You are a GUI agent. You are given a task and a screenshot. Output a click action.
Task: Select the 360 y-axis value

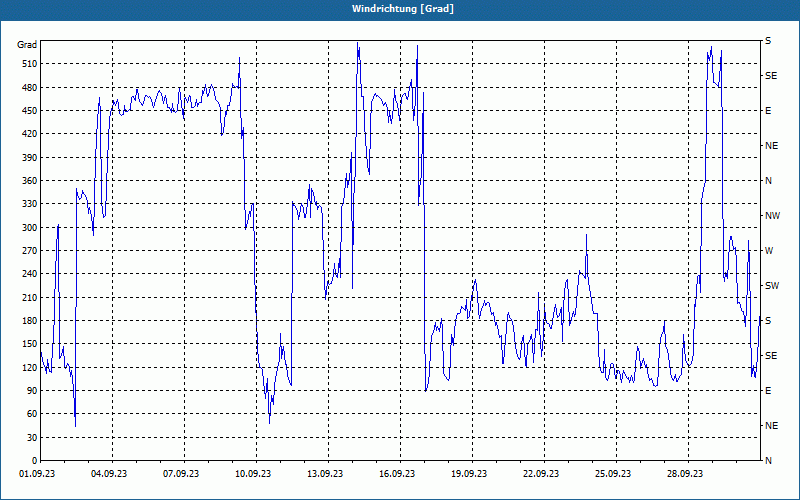(30, 181)
